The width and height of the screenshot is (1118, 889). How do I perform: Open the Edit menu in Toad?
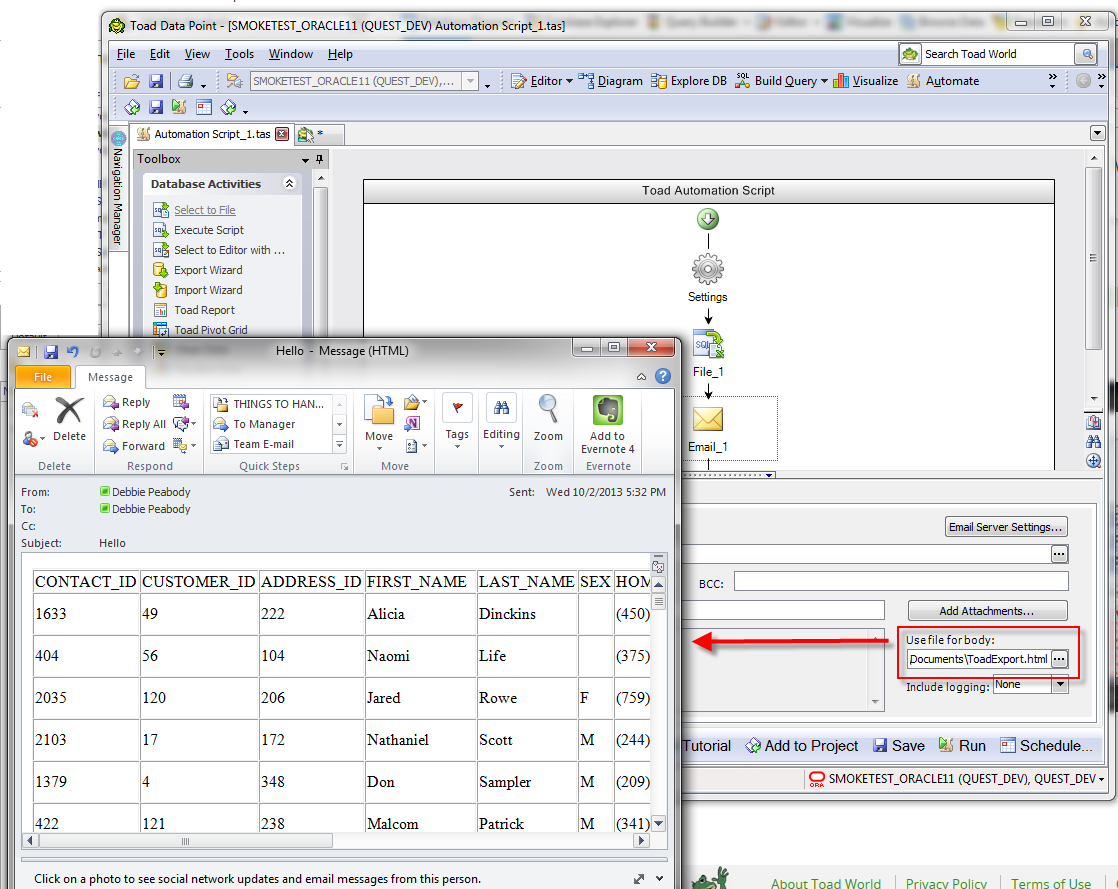(160, 54)
